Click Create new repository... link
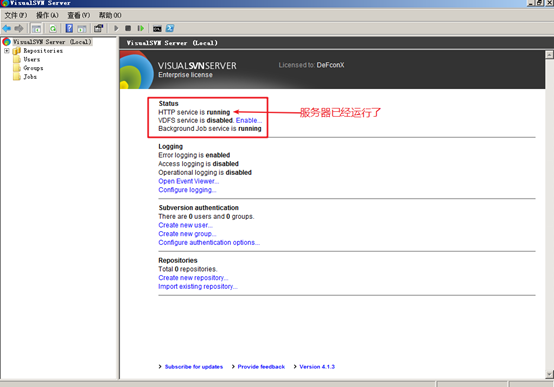Image resolution: width=554 pixels, height=387 pixels. point(193,278)
